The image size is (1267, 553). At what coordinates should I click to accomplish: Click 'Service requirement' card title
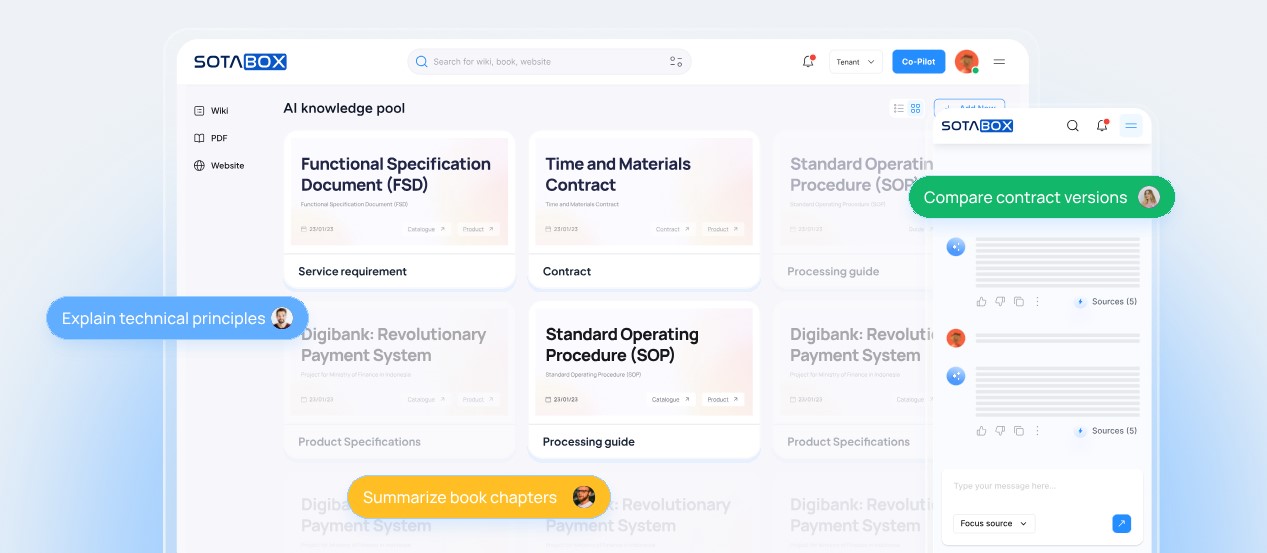pos(352,271)
